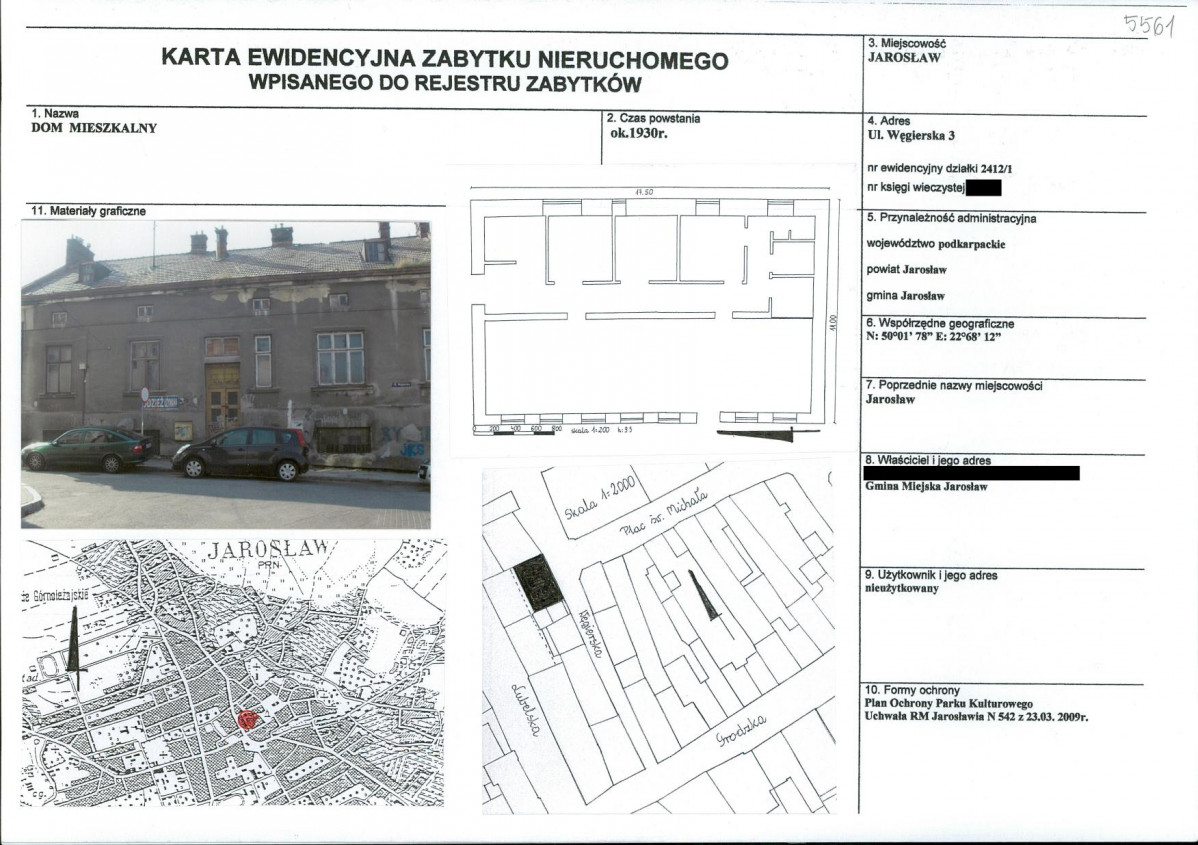Screen dimensions: 1198x845
Task: Select the text 'nieużytkowany'
Action: 902,588
